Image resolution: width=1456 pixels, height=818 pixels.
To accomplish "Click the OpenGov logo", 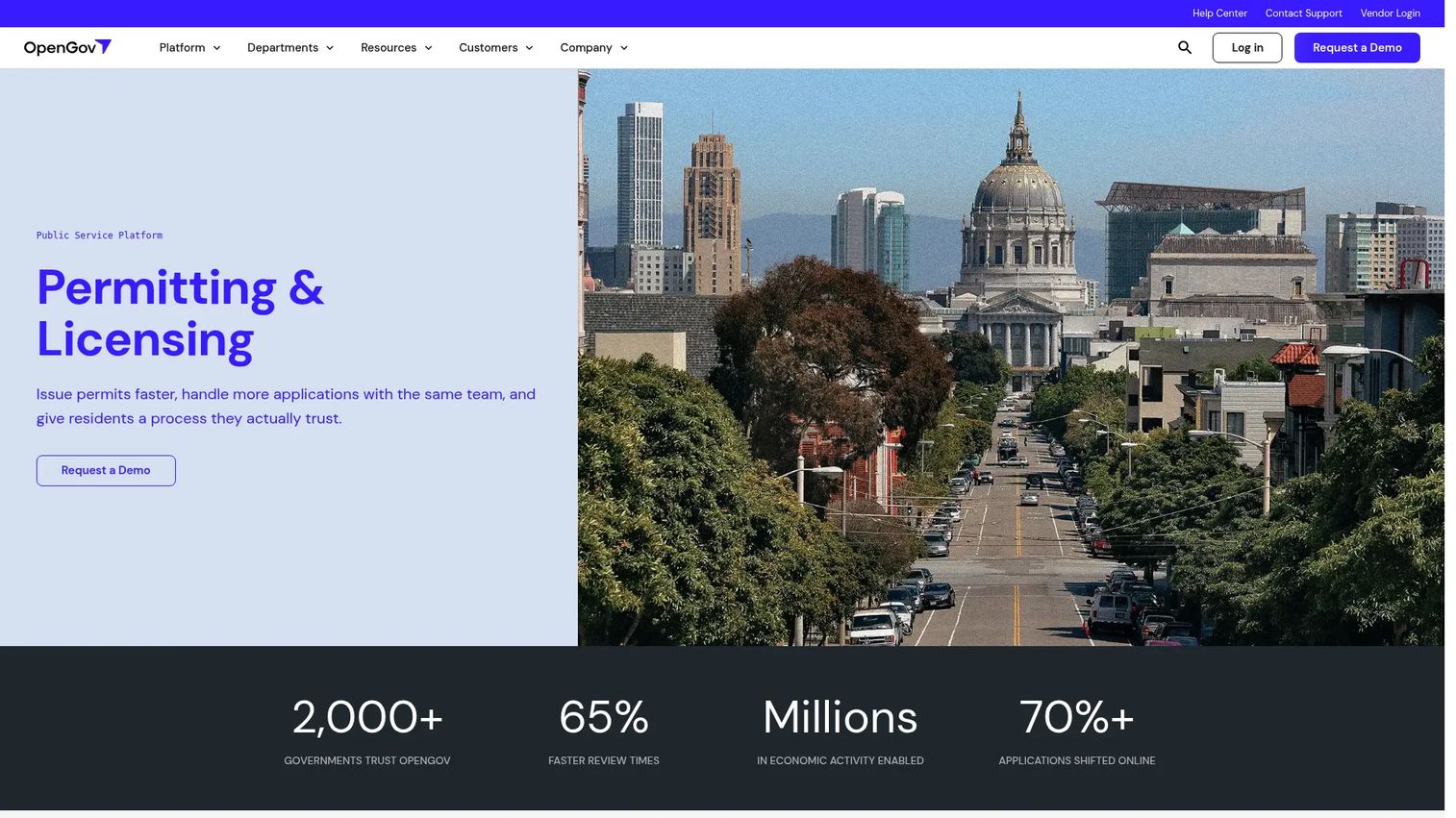I will (x=67, y=47).
